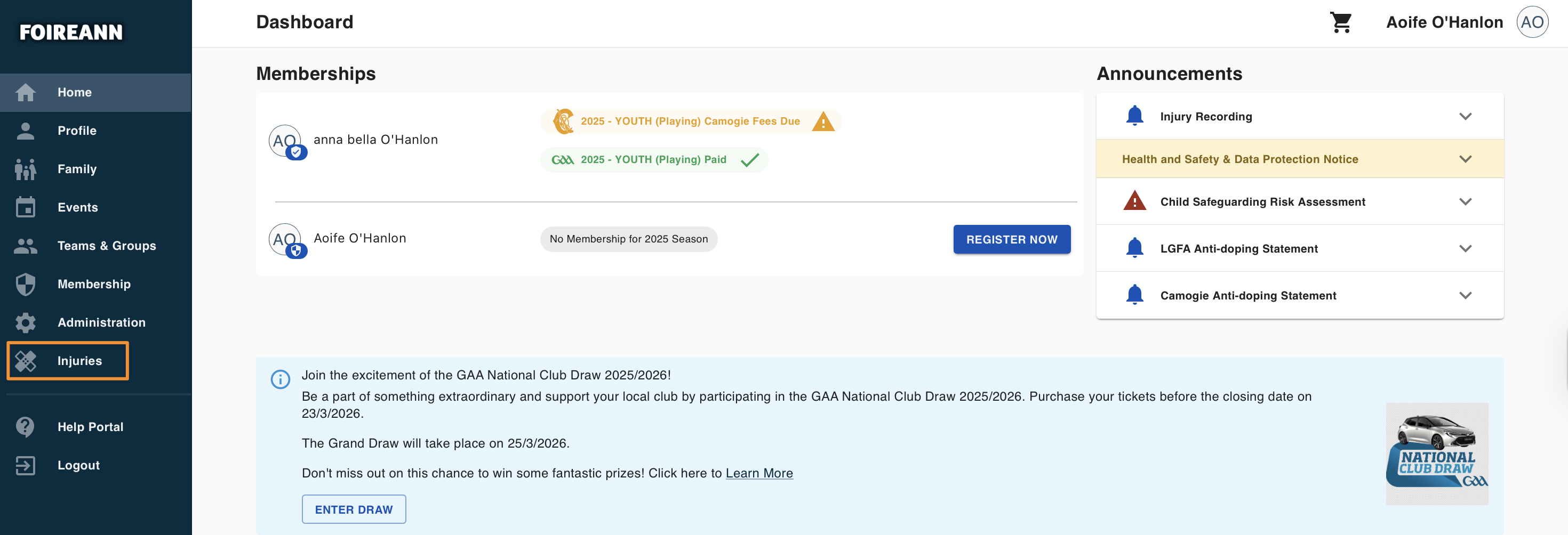Viewport: 1568px width, 535px height.
Task: Click the Home house icon in the sidebar
Action: click(x=26, y=92)
